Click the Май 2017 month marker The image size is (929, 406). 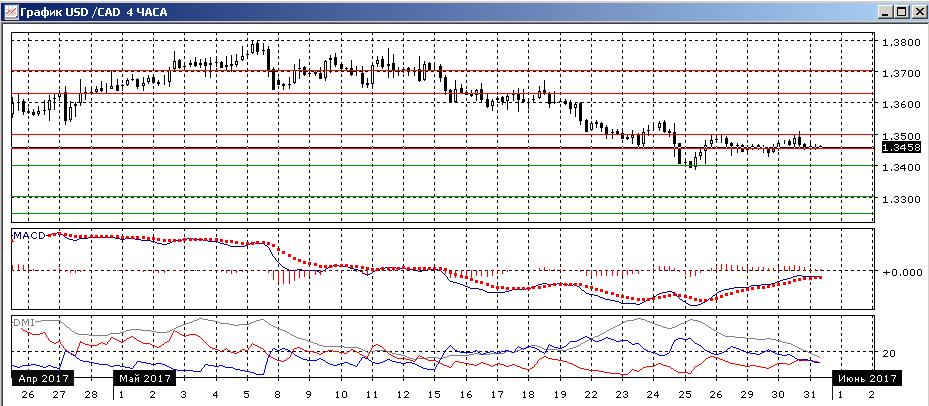click(x=145, y=378)
